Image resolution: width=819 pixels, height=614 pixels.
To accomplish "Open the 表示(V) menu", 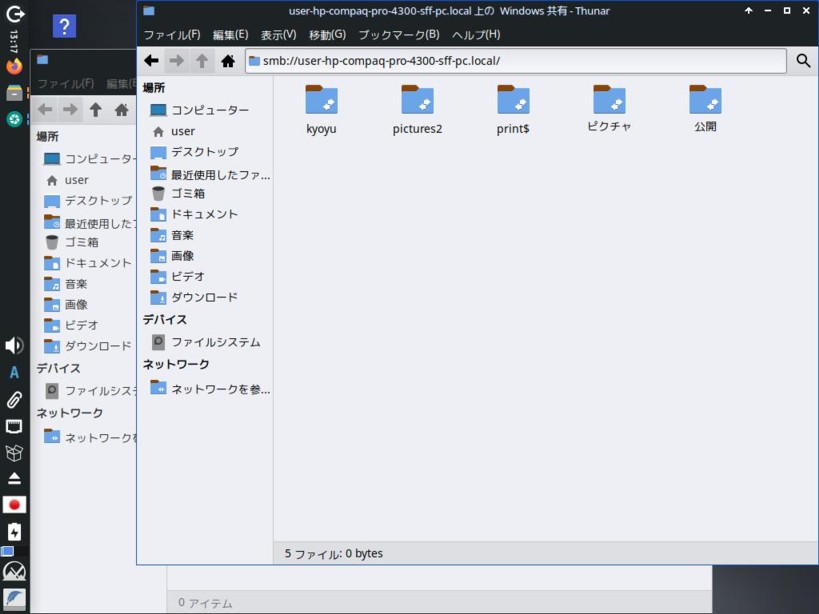I will click(278, 34).
